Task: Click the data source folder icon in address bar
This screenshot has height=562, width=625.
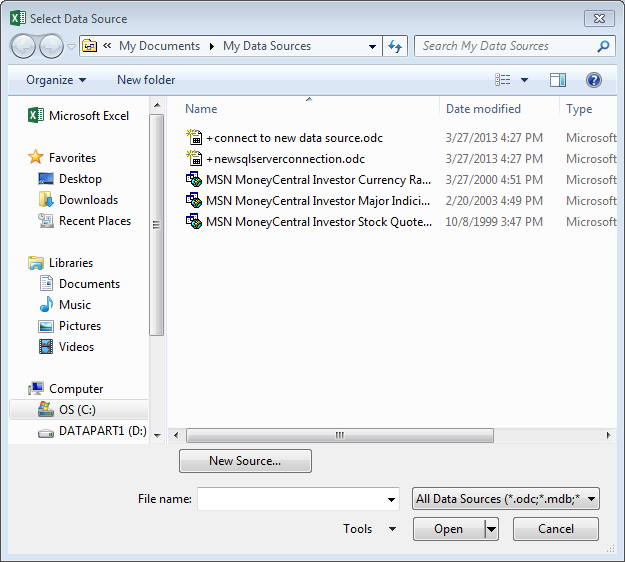Action: pos(90,46)
